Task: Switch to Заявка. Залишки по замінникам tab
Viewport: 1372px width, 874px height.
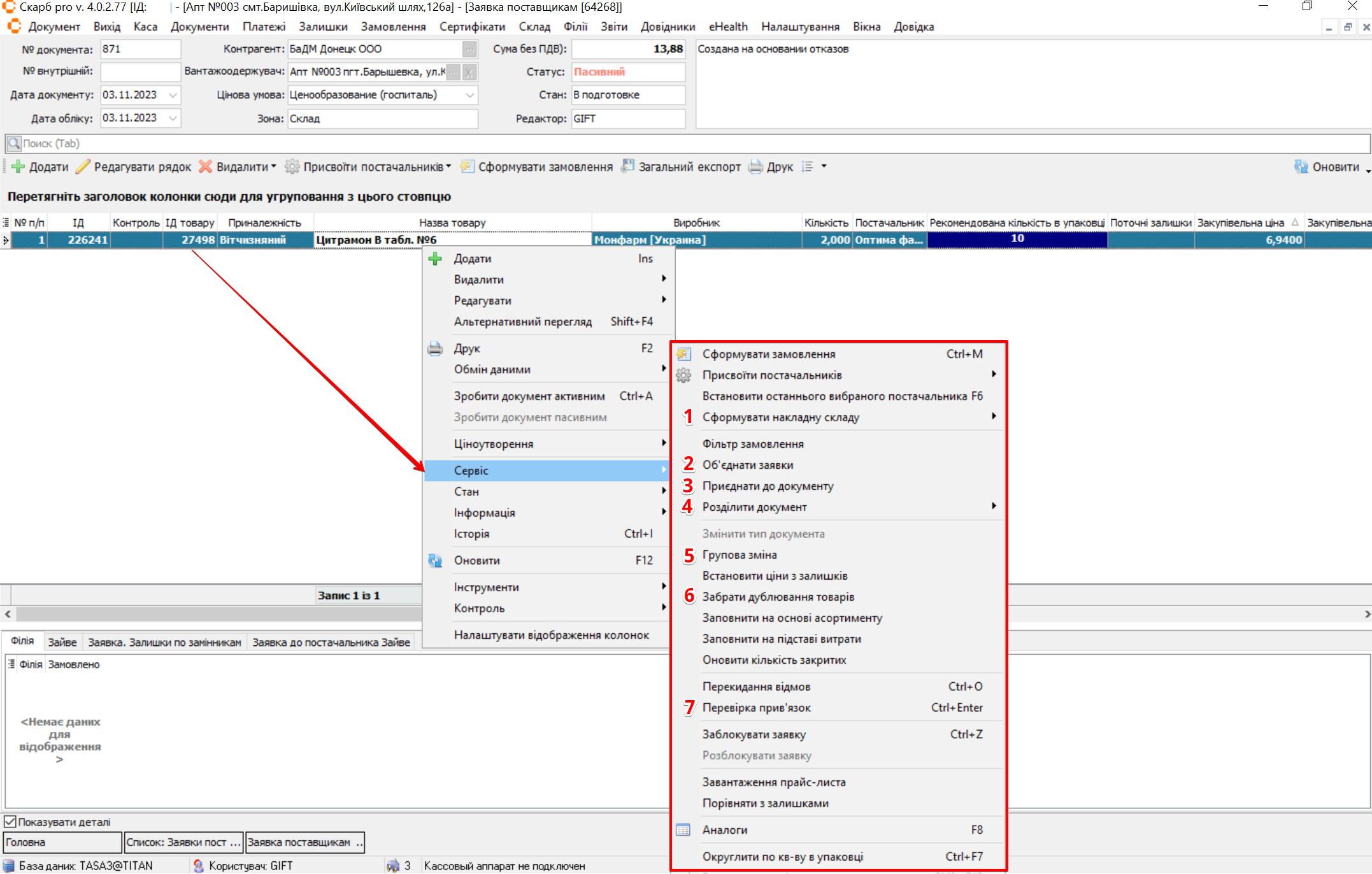Action: [x=164, y=642]
